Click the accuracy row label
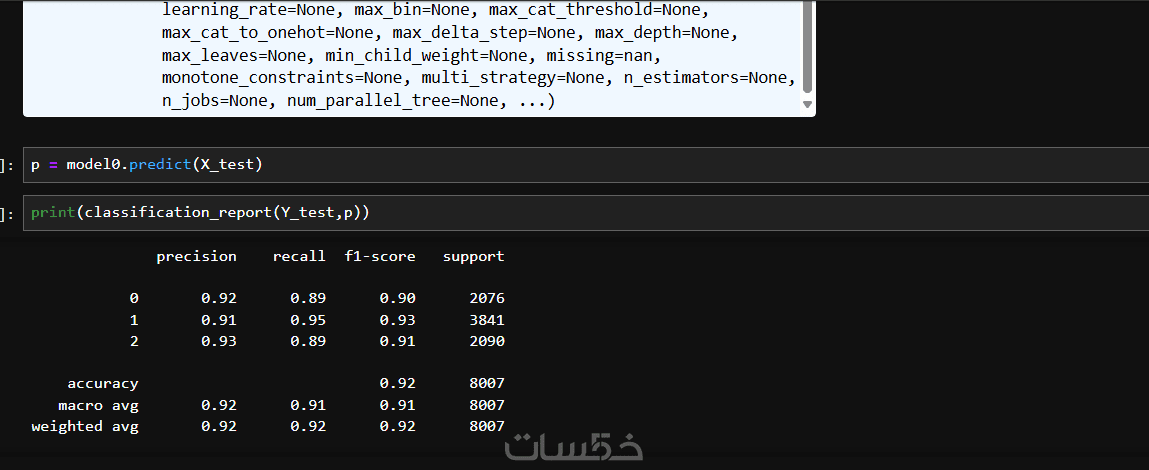The image size is (1149, 470). [x=103, y=383]
